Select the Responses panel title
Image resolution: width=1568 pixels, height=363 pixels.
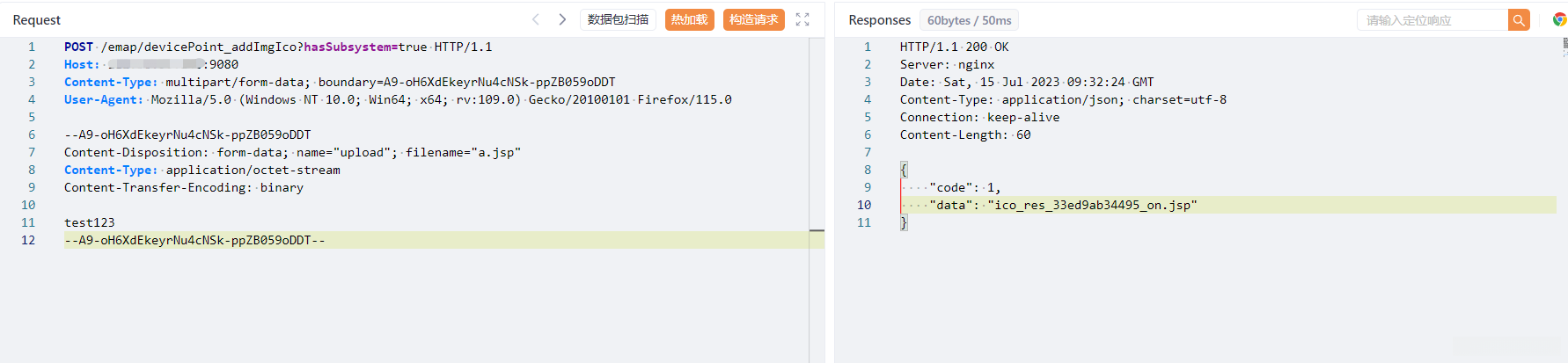[x=879, y=20]
